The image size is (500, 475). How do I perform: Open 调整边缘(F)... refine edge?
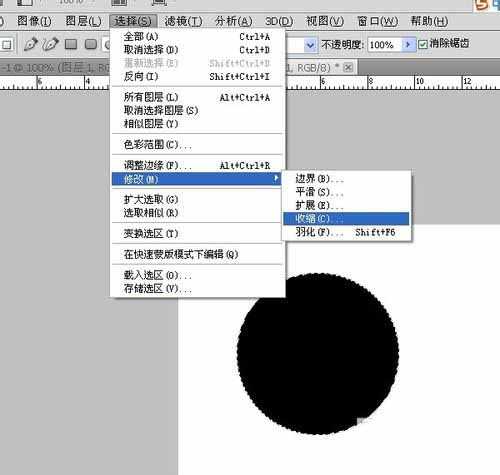[x=197, y=165]
